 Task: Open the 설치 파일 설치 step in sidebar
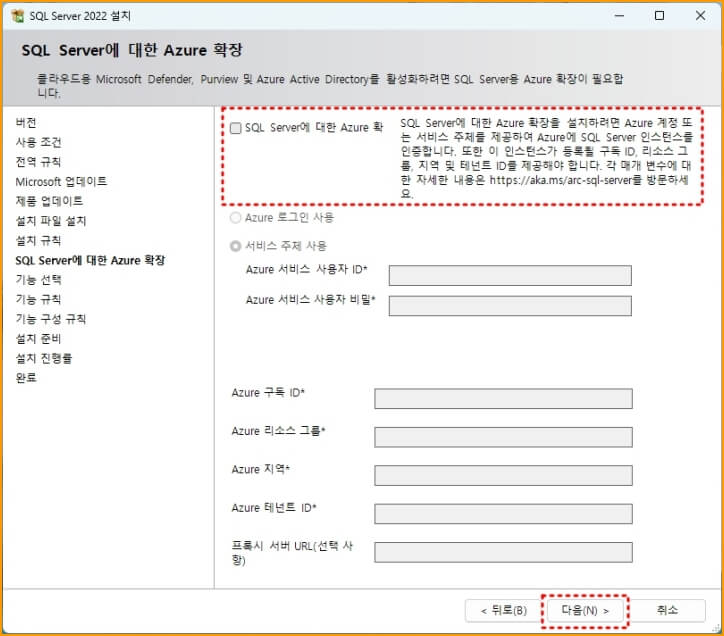51,221
